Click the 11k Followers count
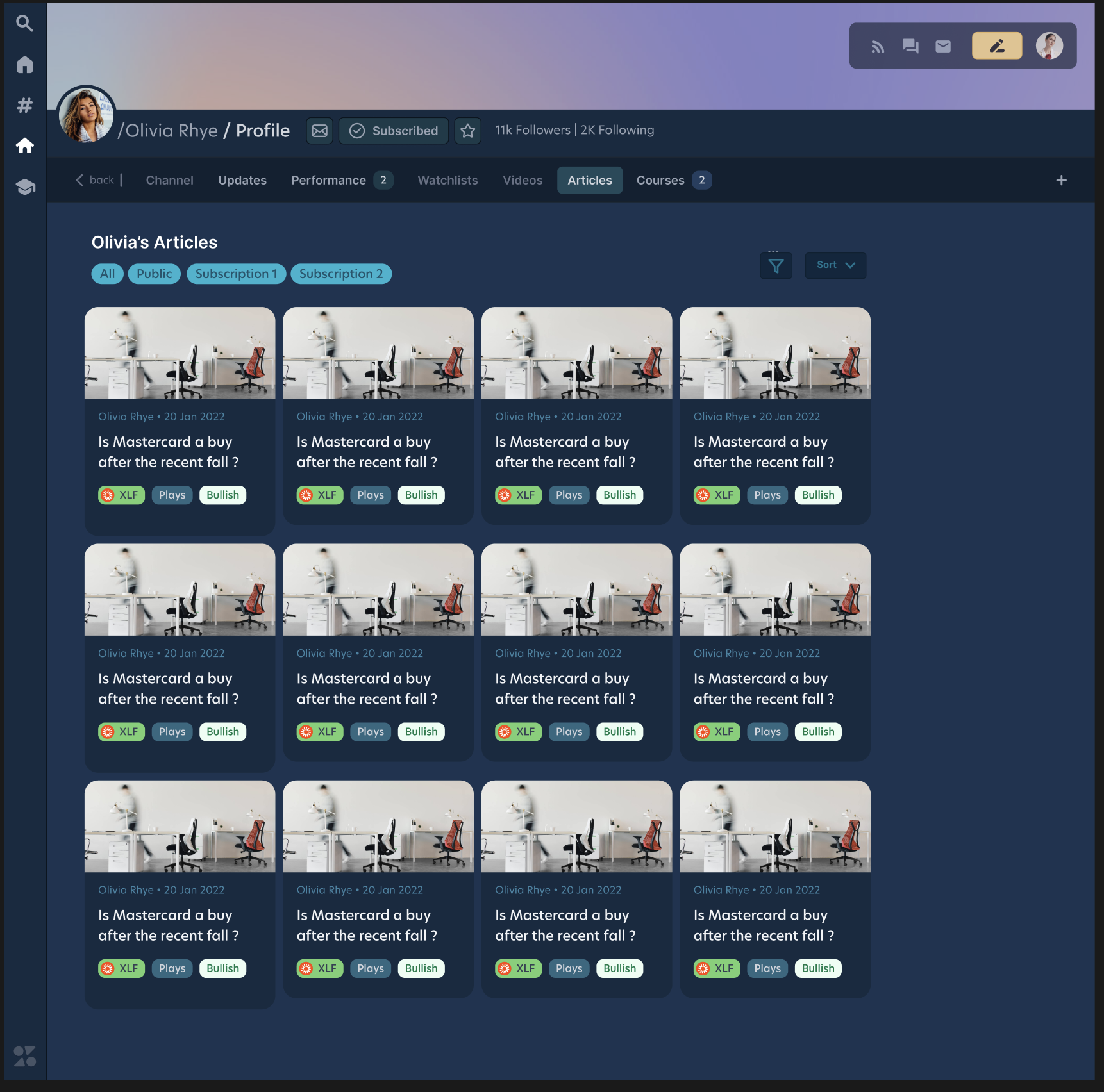 pos(532,130)
